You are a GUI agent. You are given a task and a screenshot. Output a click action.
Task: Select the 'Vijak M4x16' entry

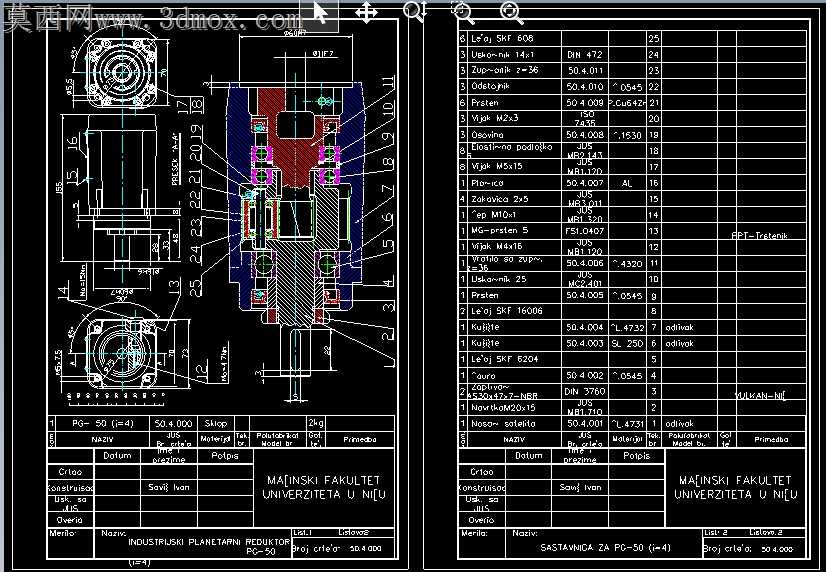pyautogui.click(x=496, y=246)
